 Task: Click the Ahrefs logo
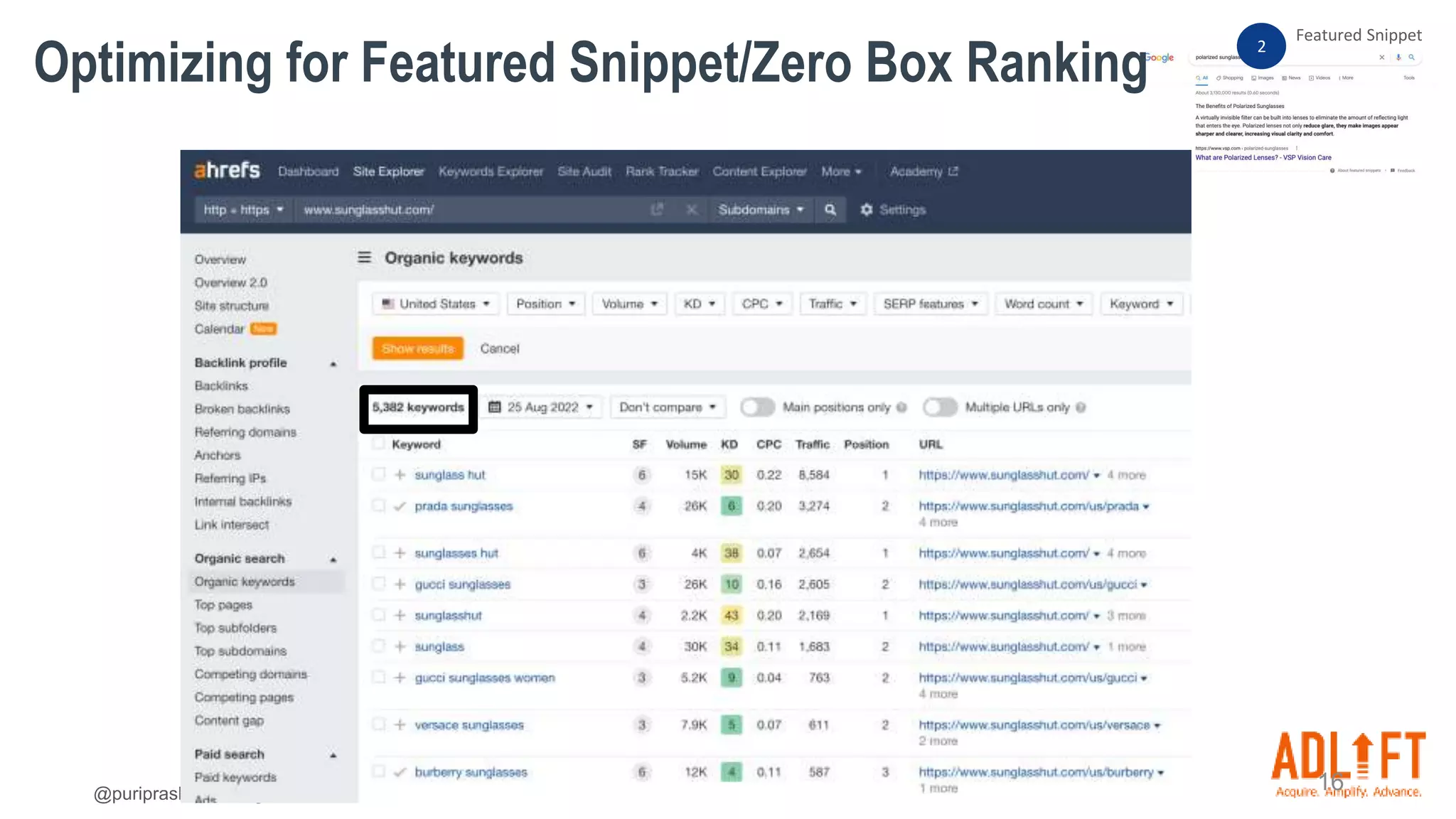[x=227, y=171]
